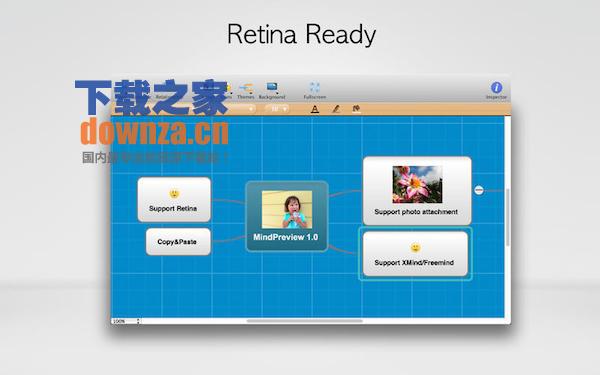
Task: Click the child photo in central node
Action: 287,210
